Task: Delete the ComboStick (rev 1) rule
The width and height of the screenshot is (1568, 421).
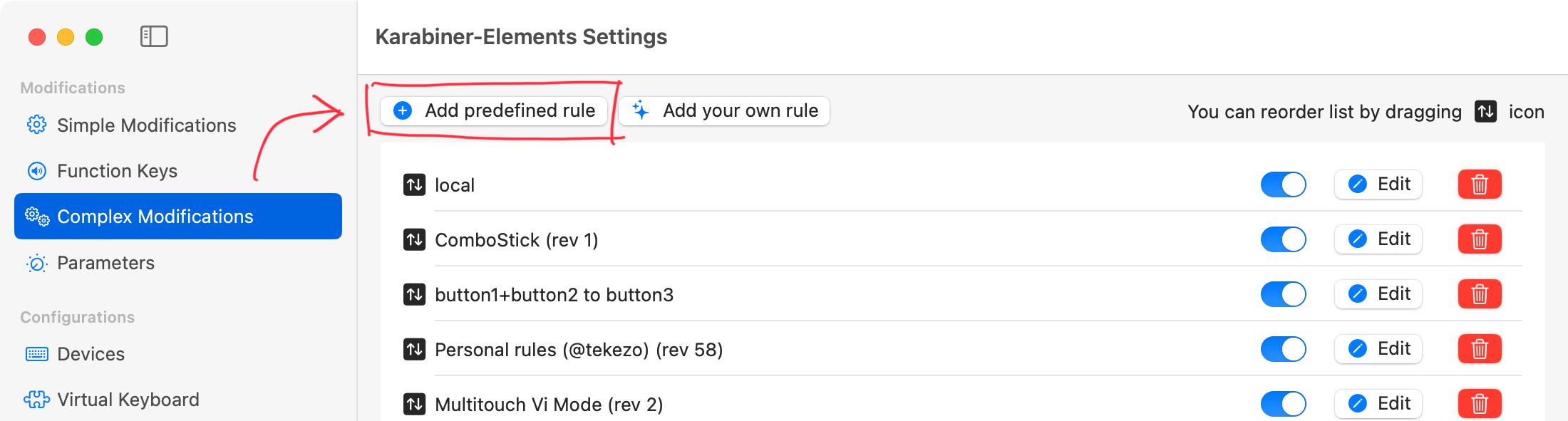Action: (x=1480, y=239)
